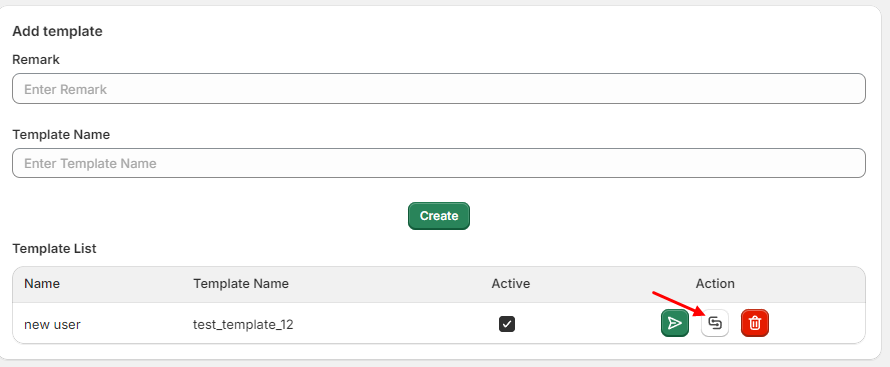Click the link icon in Action column
The width and height of the screenshot is (890, 367).
[x=715, y=323]
